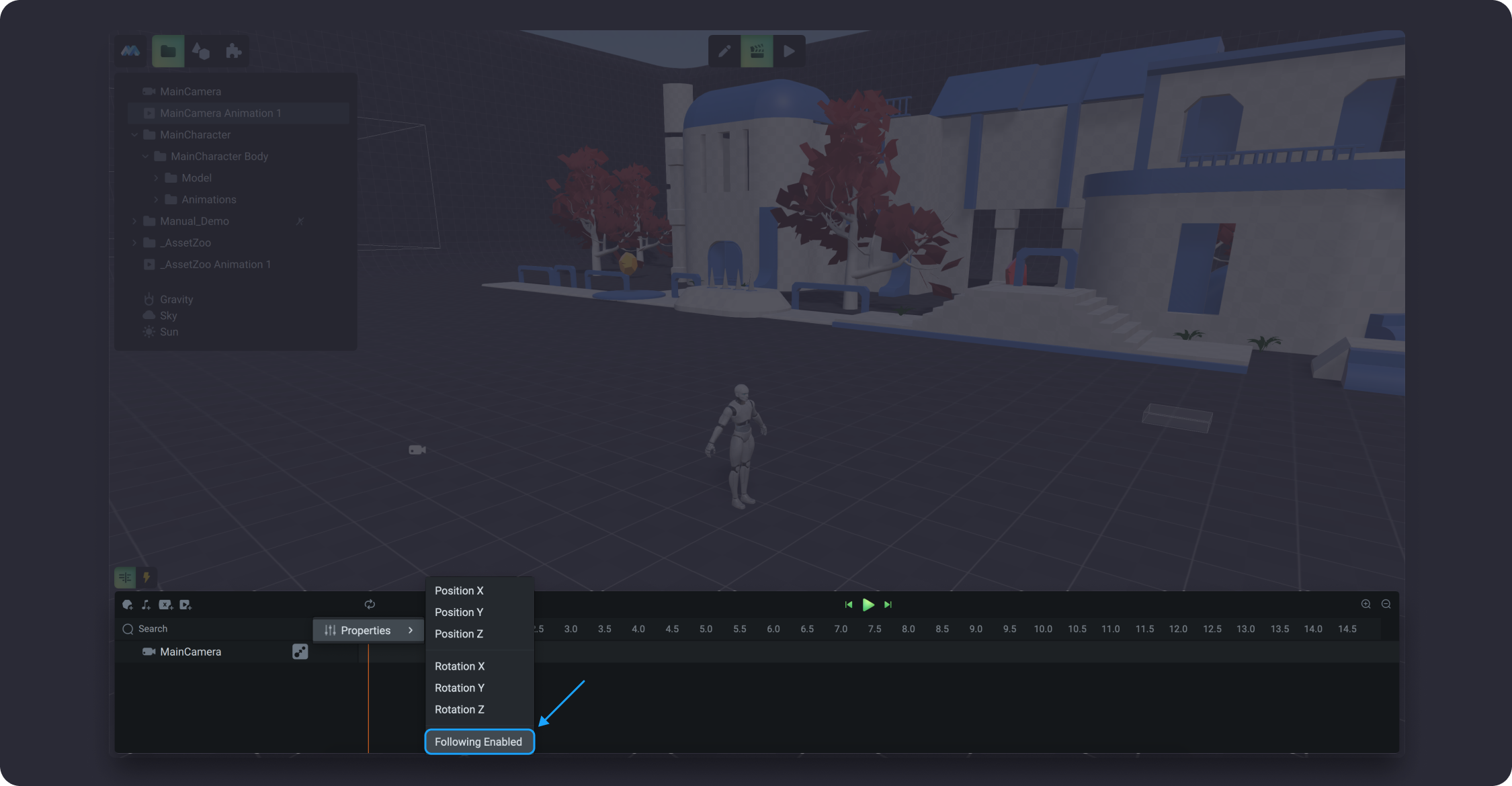Add a new variable track

pyautogui.click(x=165, y=605)
